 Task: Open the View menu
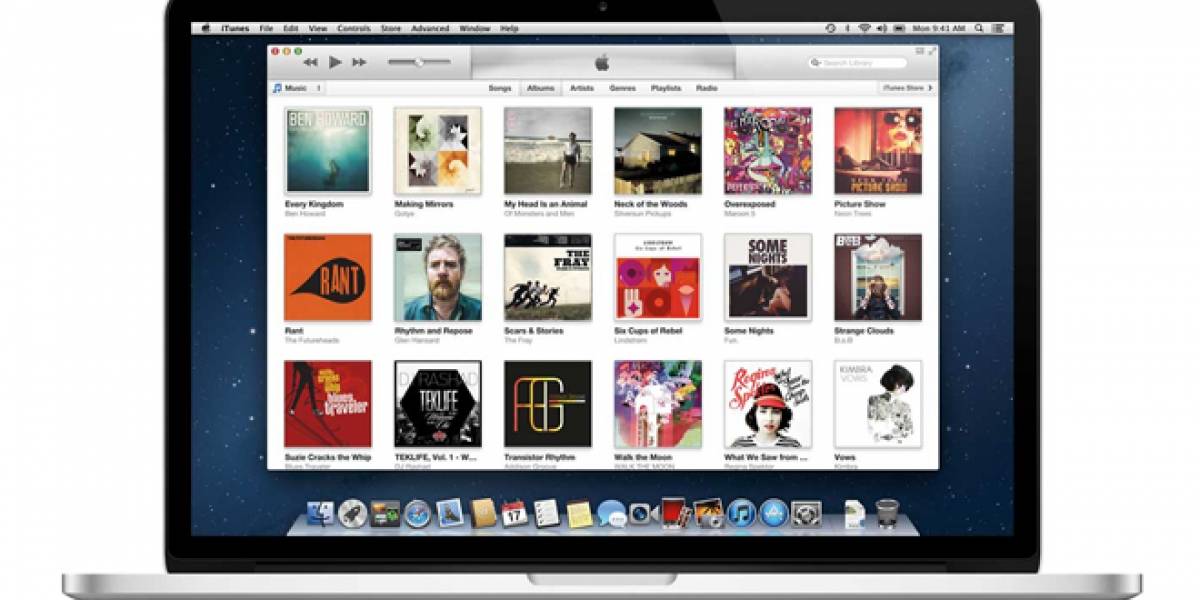[x=318, y=28]
